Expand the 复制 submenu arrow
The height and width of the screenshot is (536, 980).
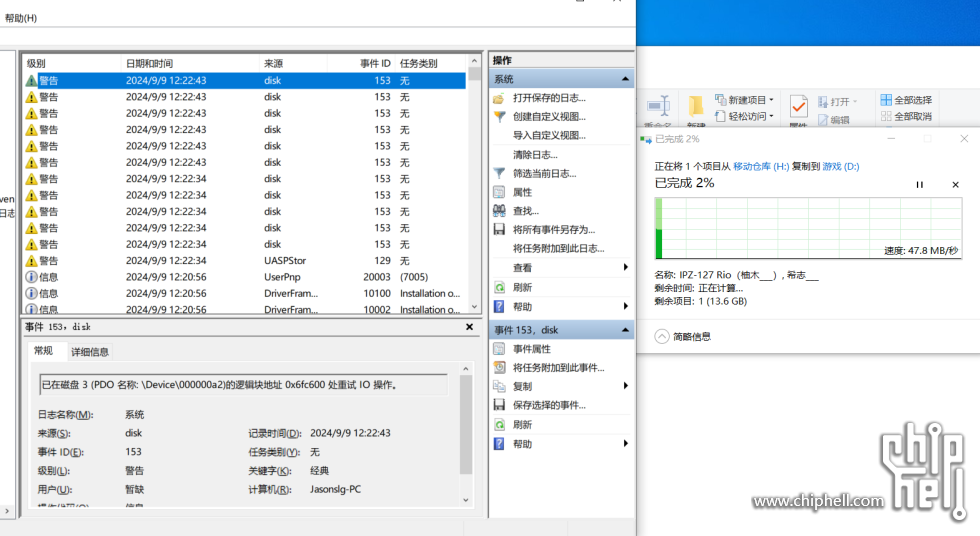click(626, 386)
